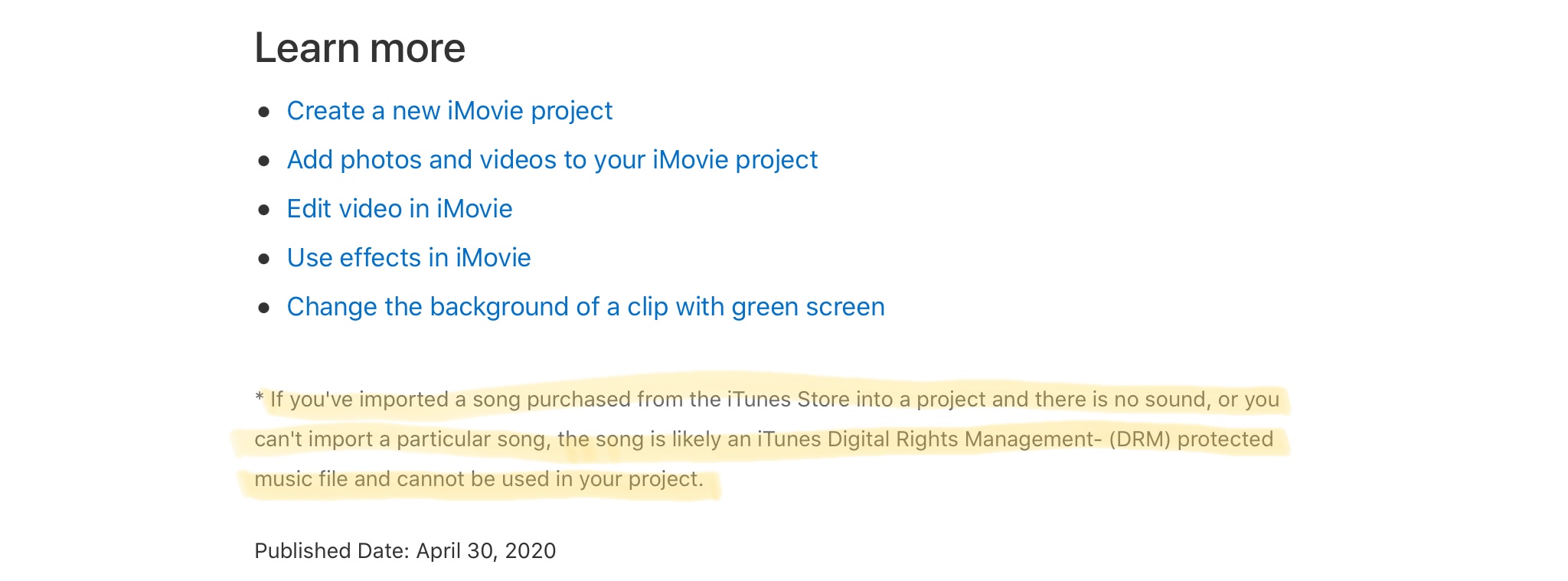Image resolution: width=1568 pixels, height=581 pixels.
Task: Click the Published Date label
Action: [x=332, y=551]
